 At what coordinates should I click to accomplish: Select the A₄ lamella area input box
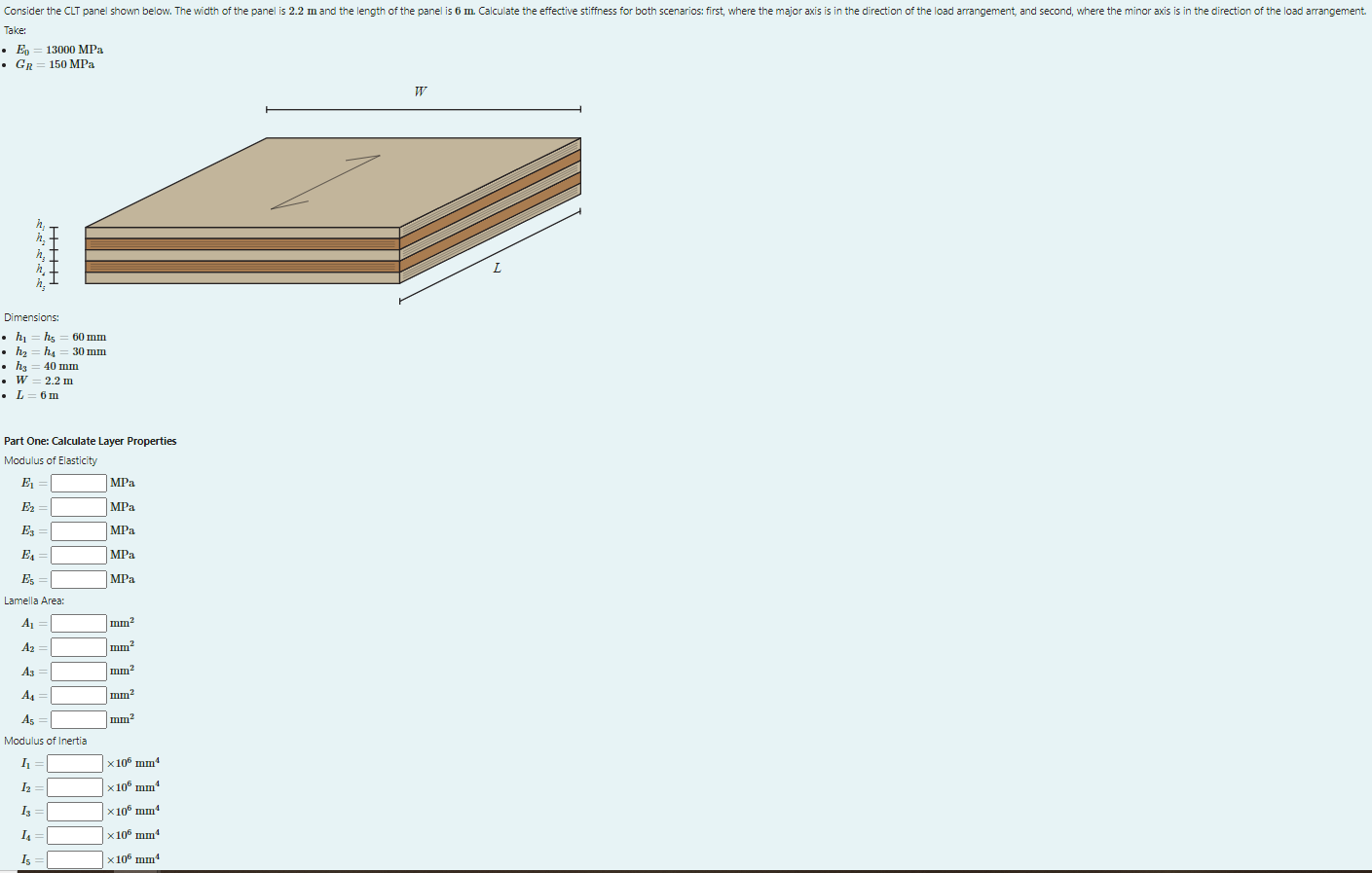79,694
